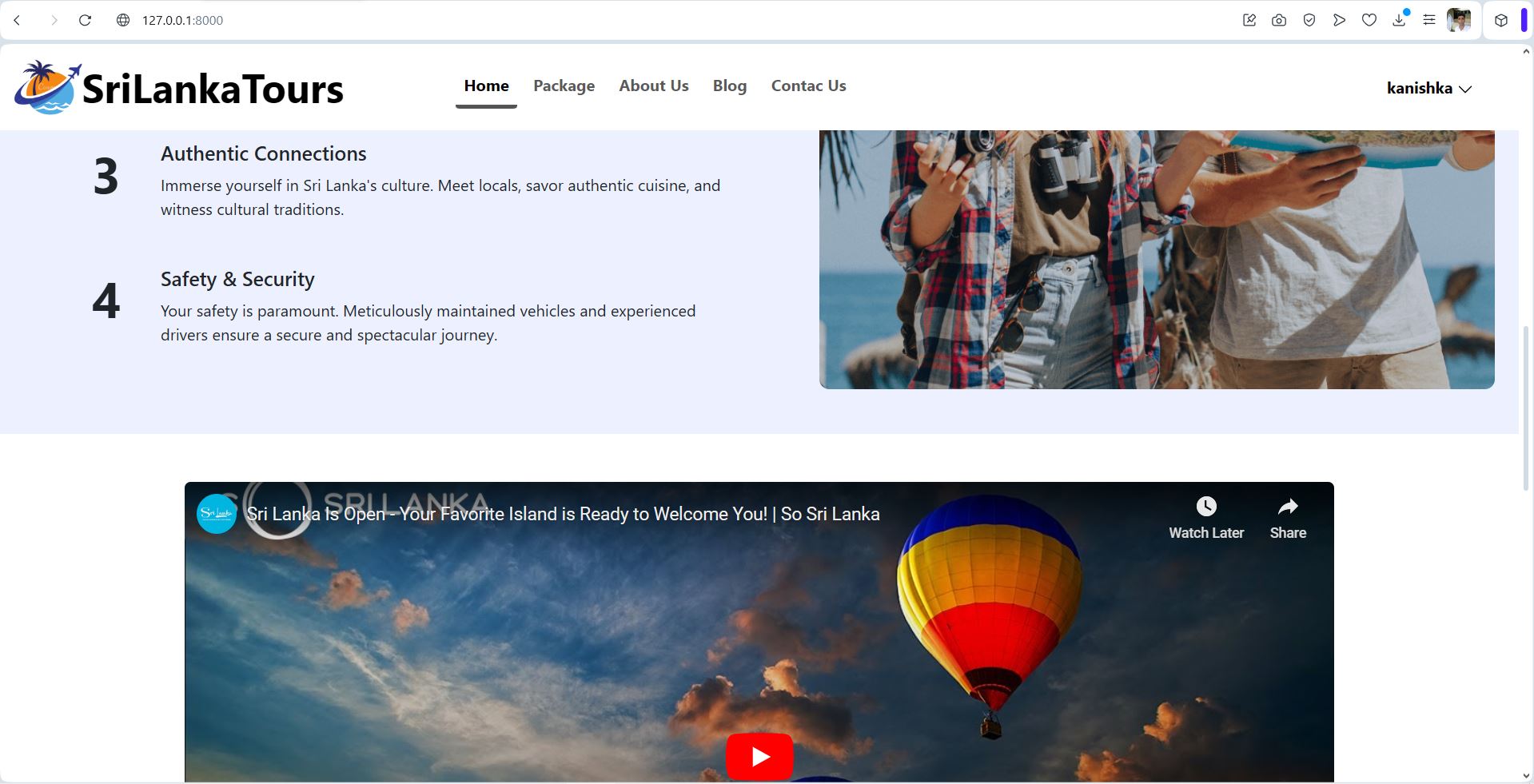
Task: Click the address bar showing 127.0.0.1:8000
Action: tap(182, 20)
